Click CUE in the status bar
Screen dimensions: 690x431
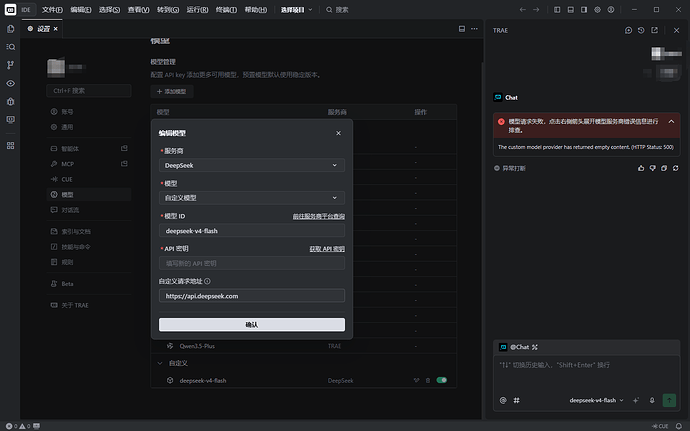click(660, 426)
